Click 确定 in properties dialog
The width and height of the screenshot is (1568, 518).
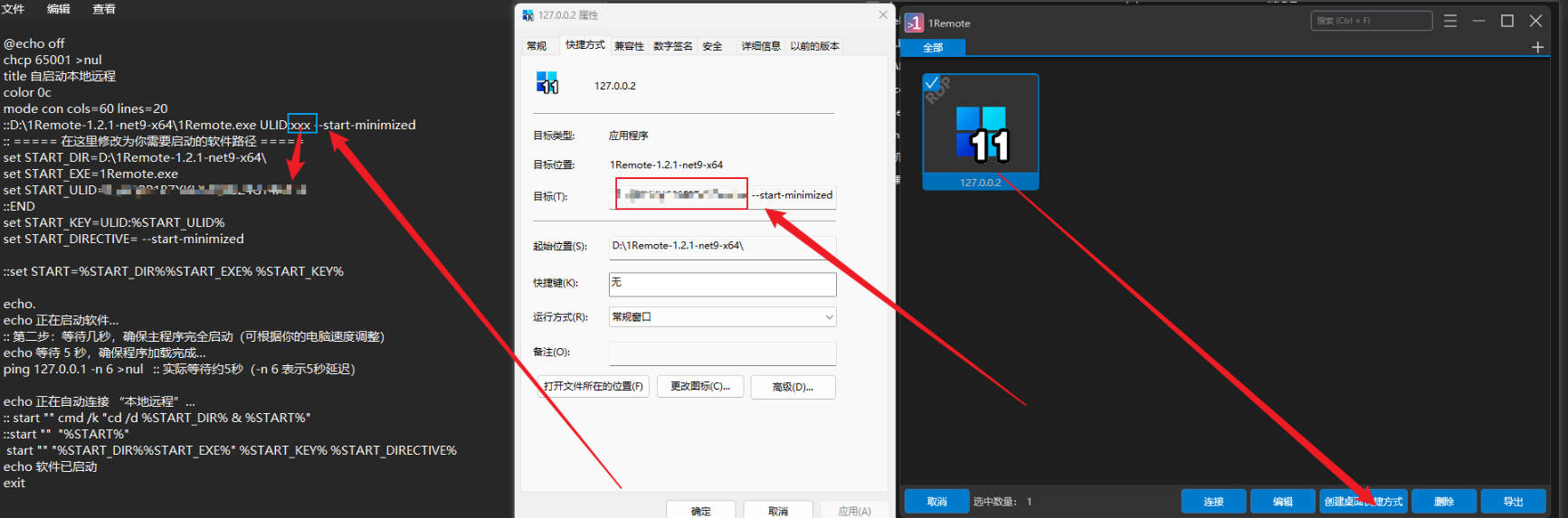[x=700, y=511]
